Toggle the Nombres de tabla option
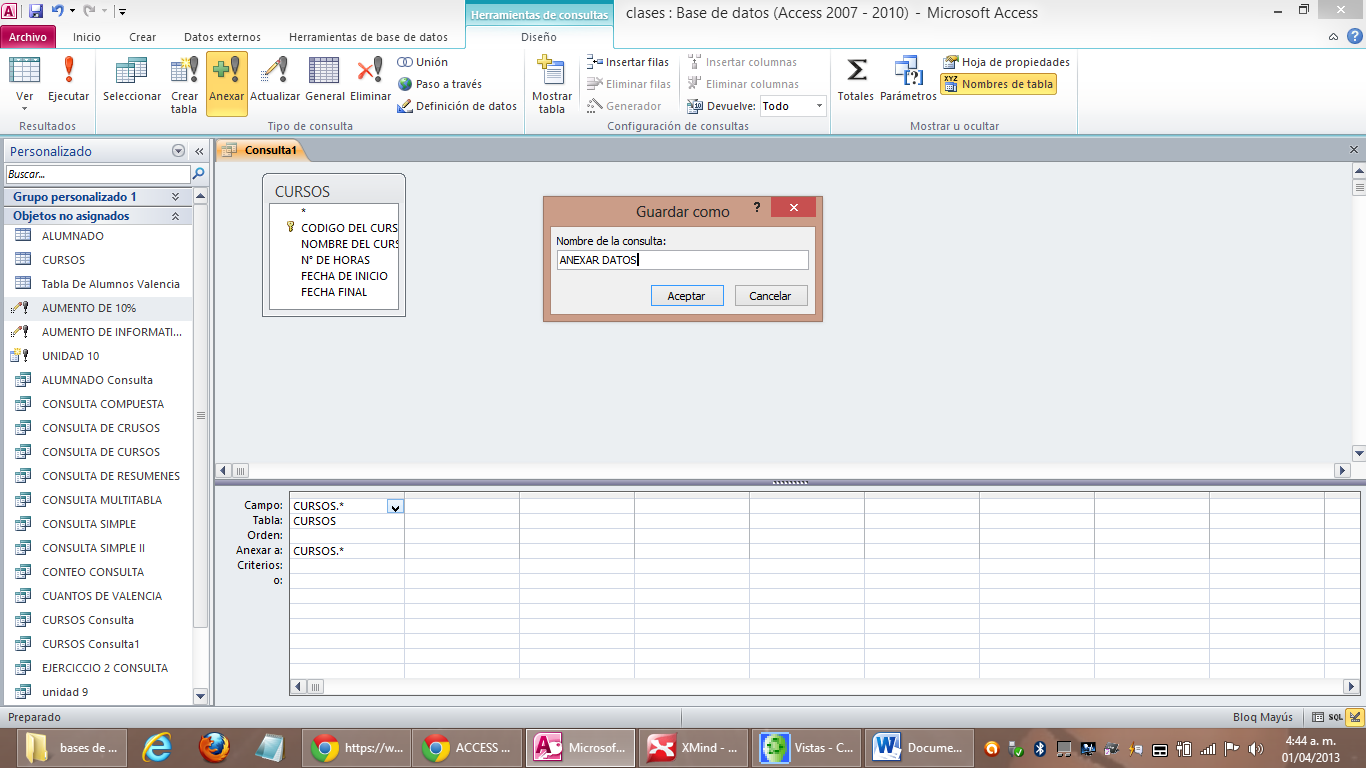The image size is (1366, 768). tap(998, 84)
